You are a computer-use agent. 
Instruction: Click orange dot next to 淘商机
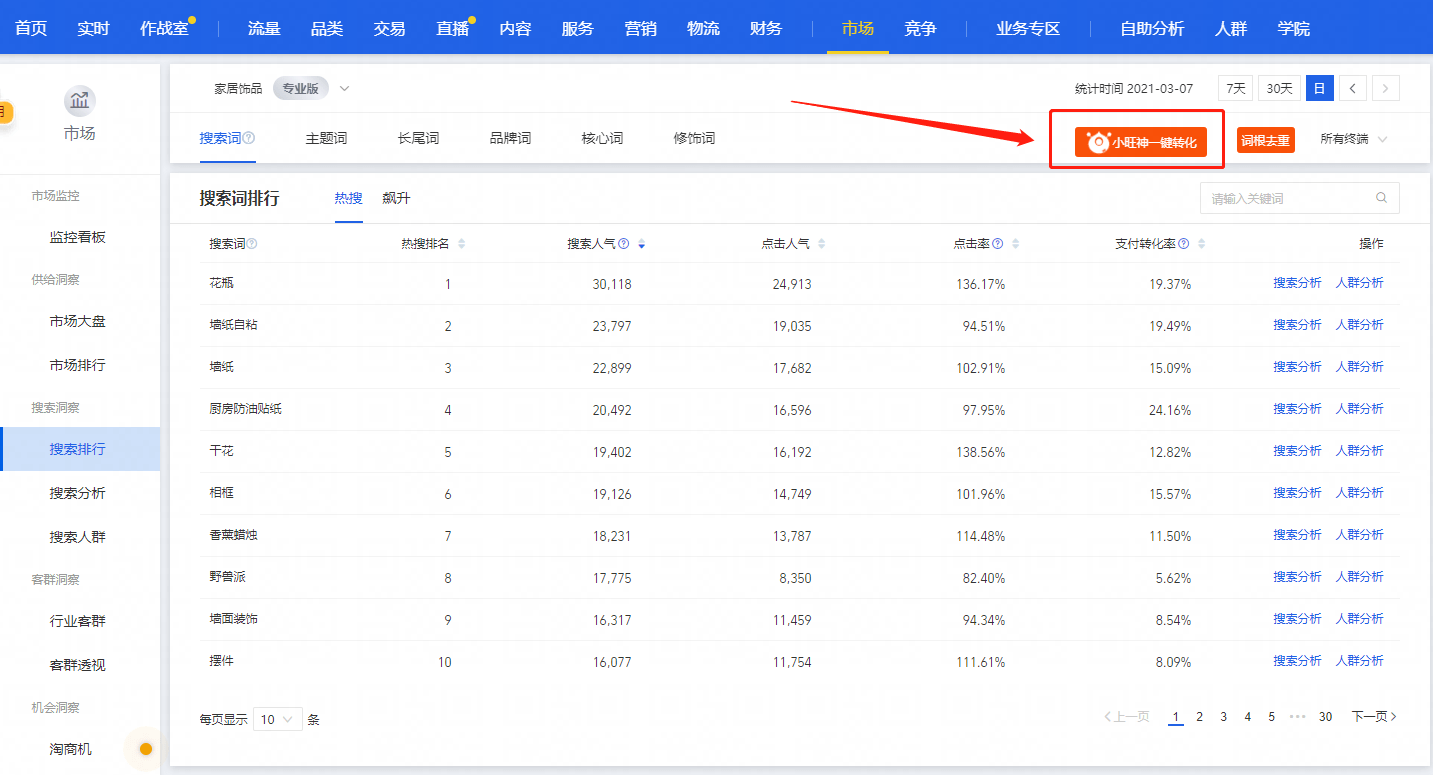[x=146, y=749]
